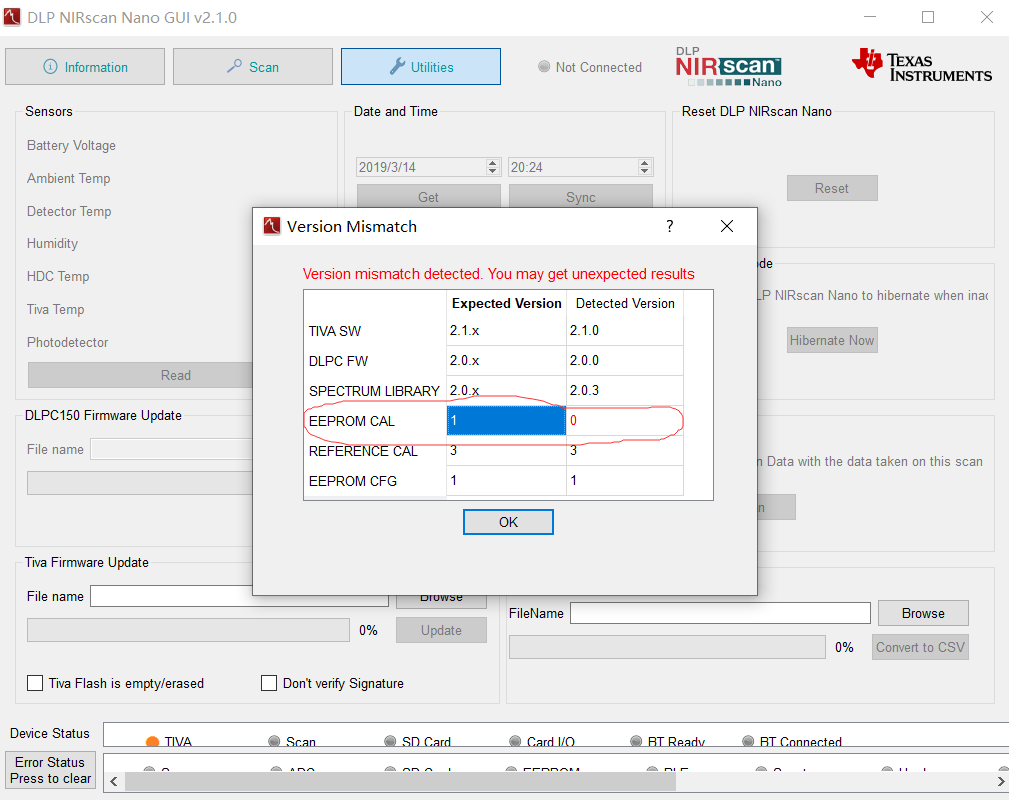Screen dimensions: 1009x800
Task: Click the Get date and time button
Action: click(x=429, y=196)
